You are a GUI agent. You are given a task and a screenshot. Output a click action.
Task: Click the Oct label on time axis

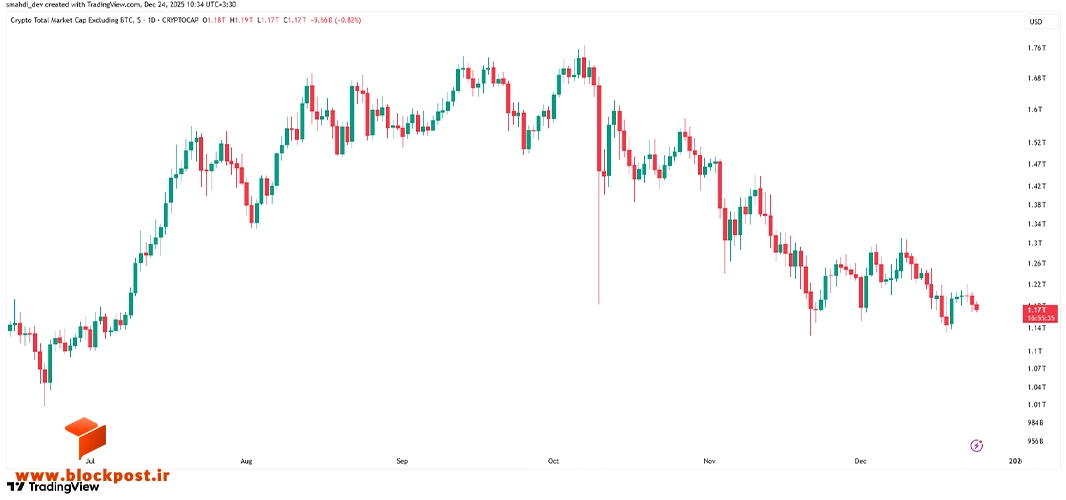[x=553, y=461]
